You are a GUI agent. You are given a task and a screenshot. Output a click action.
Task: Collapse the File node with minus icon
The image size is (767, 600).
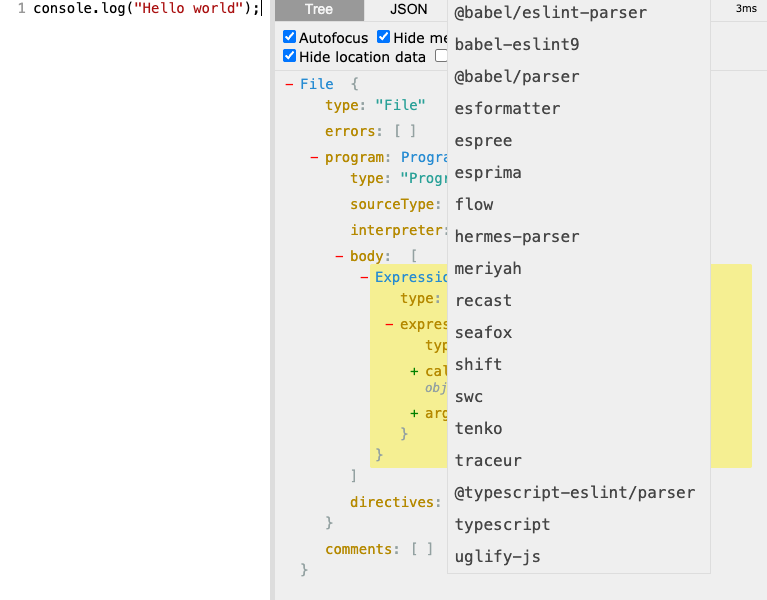pyautogui.click(x=289, y=85)
